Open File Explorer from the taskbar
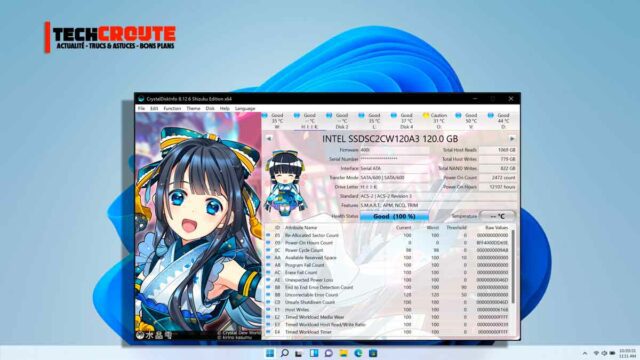Image resolution: width=640 pixels, height=360 pixels. click(344, 353)
